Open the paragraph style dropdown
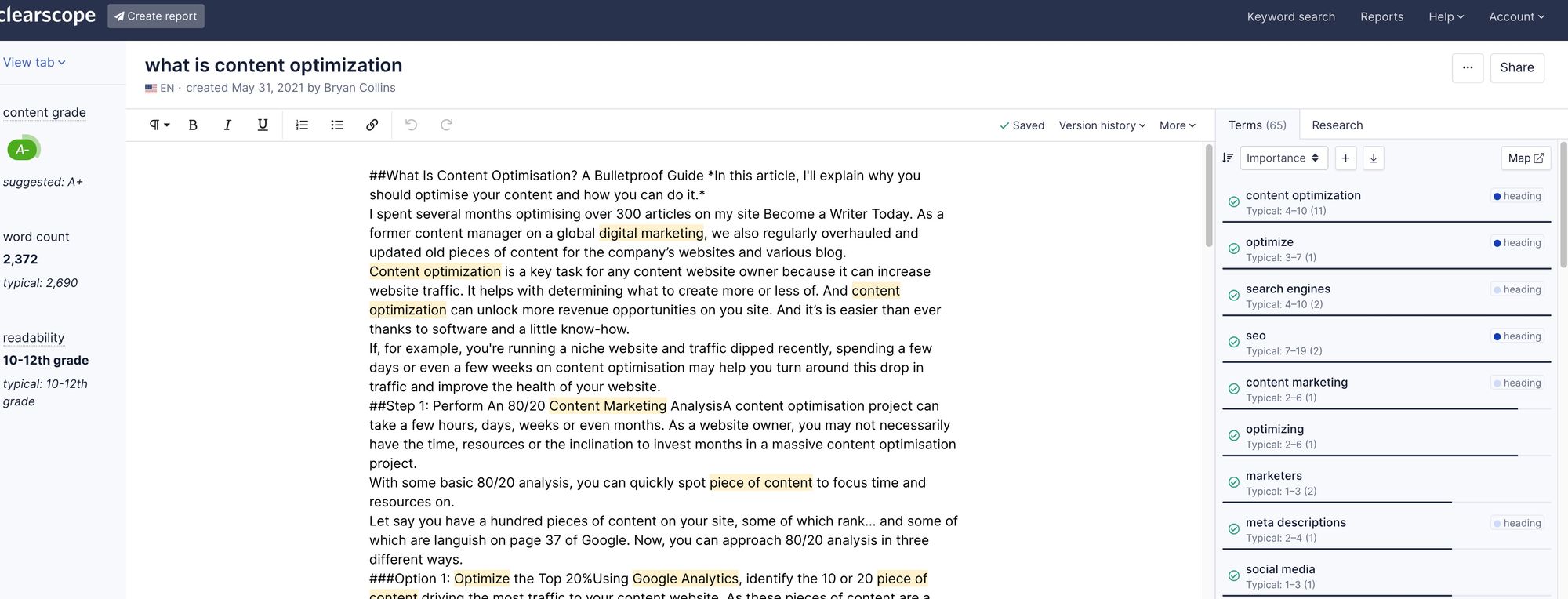 (159, 125)
